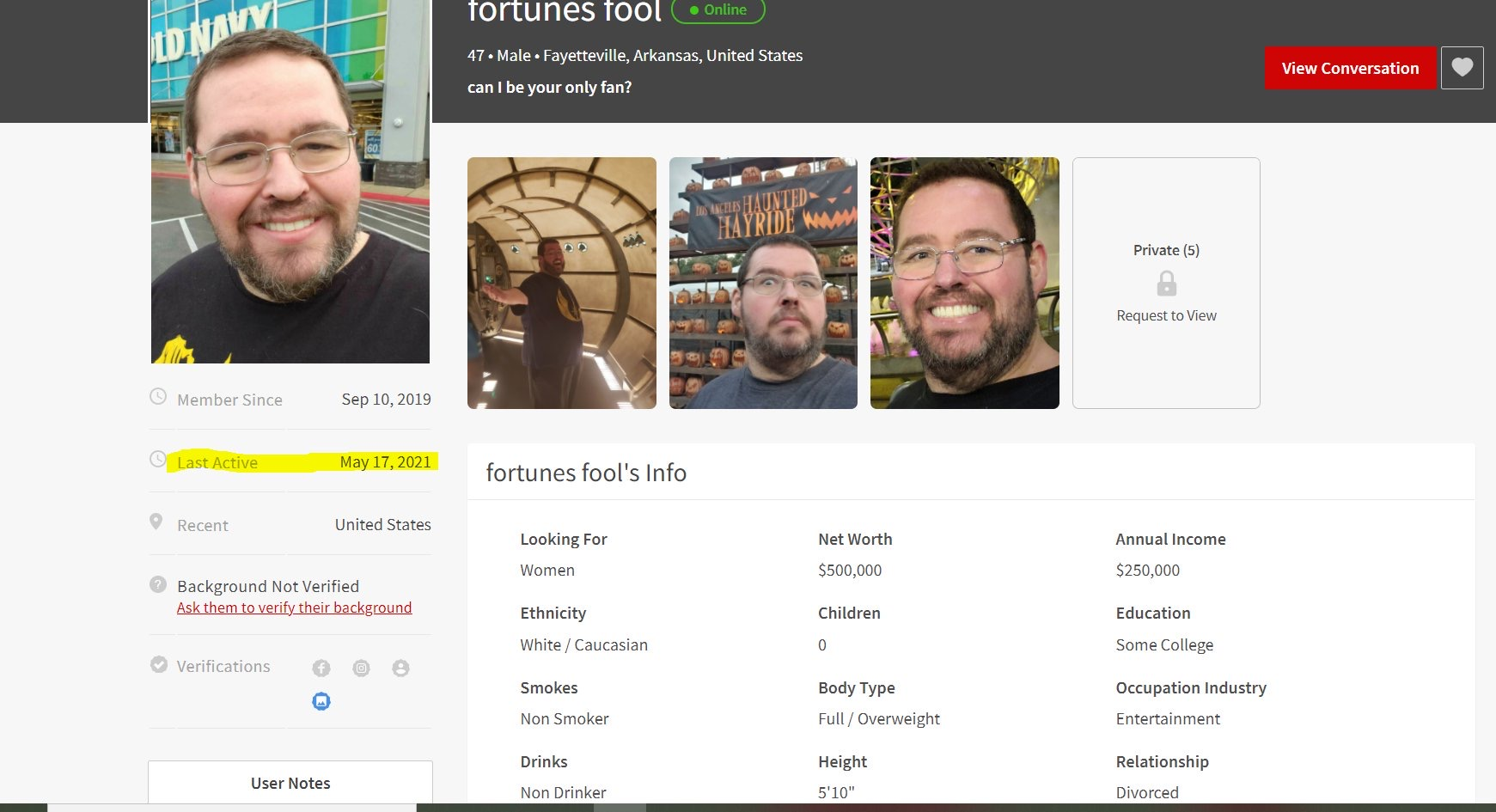Click the 'Net Worth' label

tap(855, 540)
